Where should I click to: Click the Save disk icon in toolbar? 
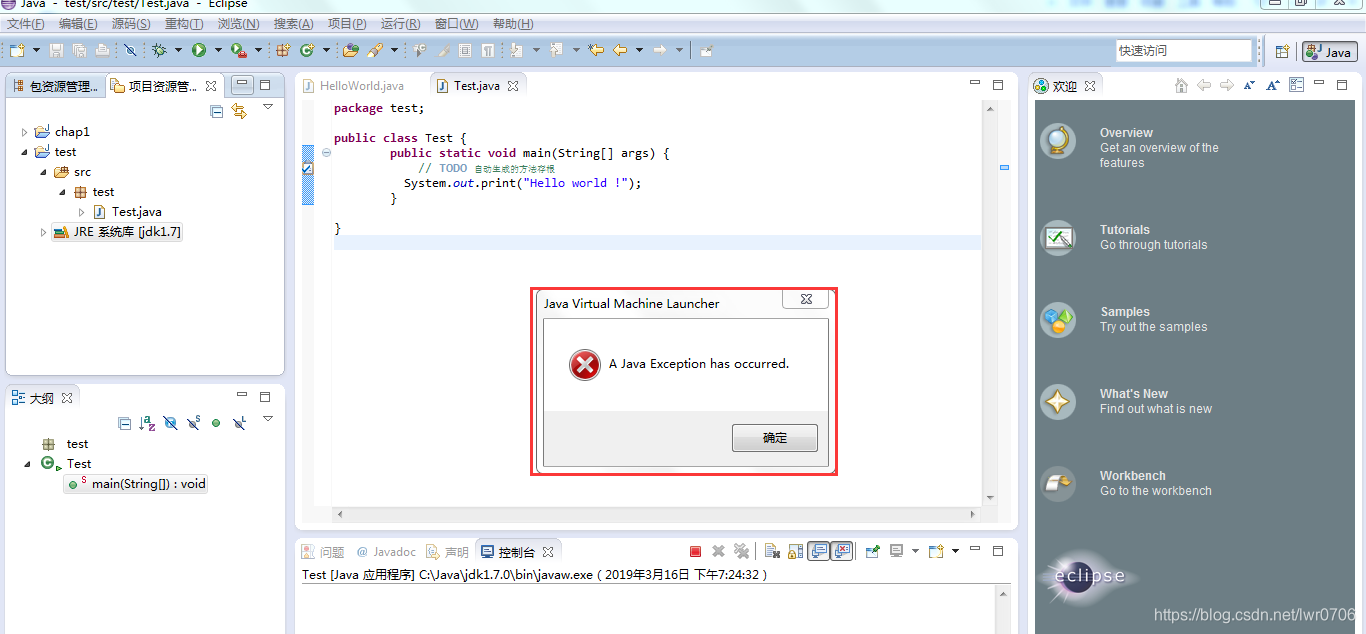(56, 50)
